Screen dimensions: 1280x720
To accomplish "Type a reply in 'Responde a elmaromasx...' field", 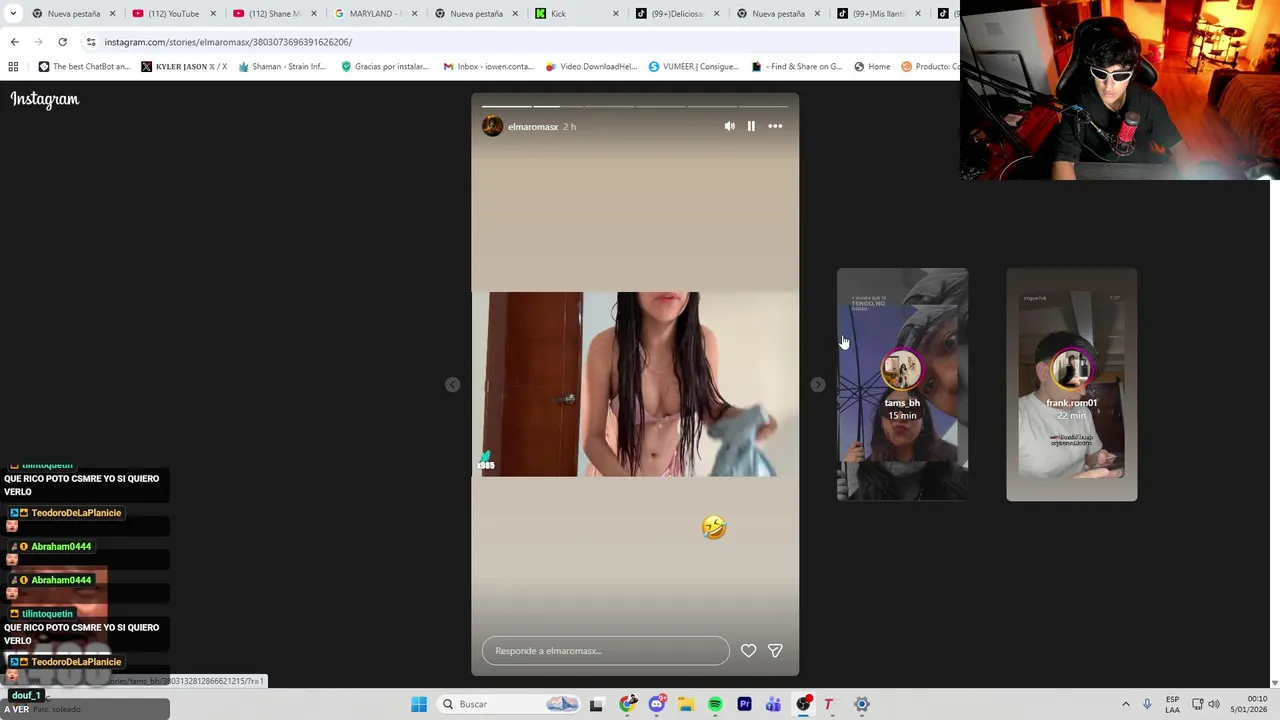I will (605, 651).
